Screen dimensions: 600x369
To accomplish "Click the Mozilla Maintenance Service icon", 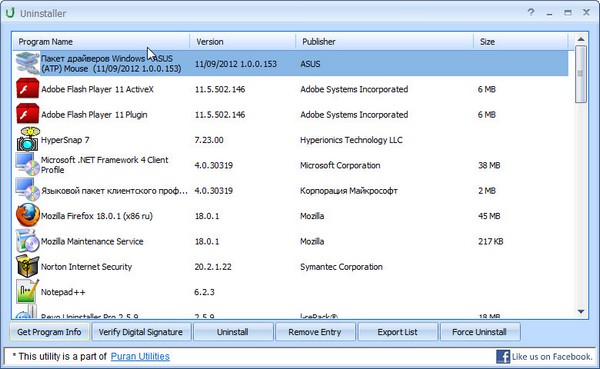I will pos(27,240).
